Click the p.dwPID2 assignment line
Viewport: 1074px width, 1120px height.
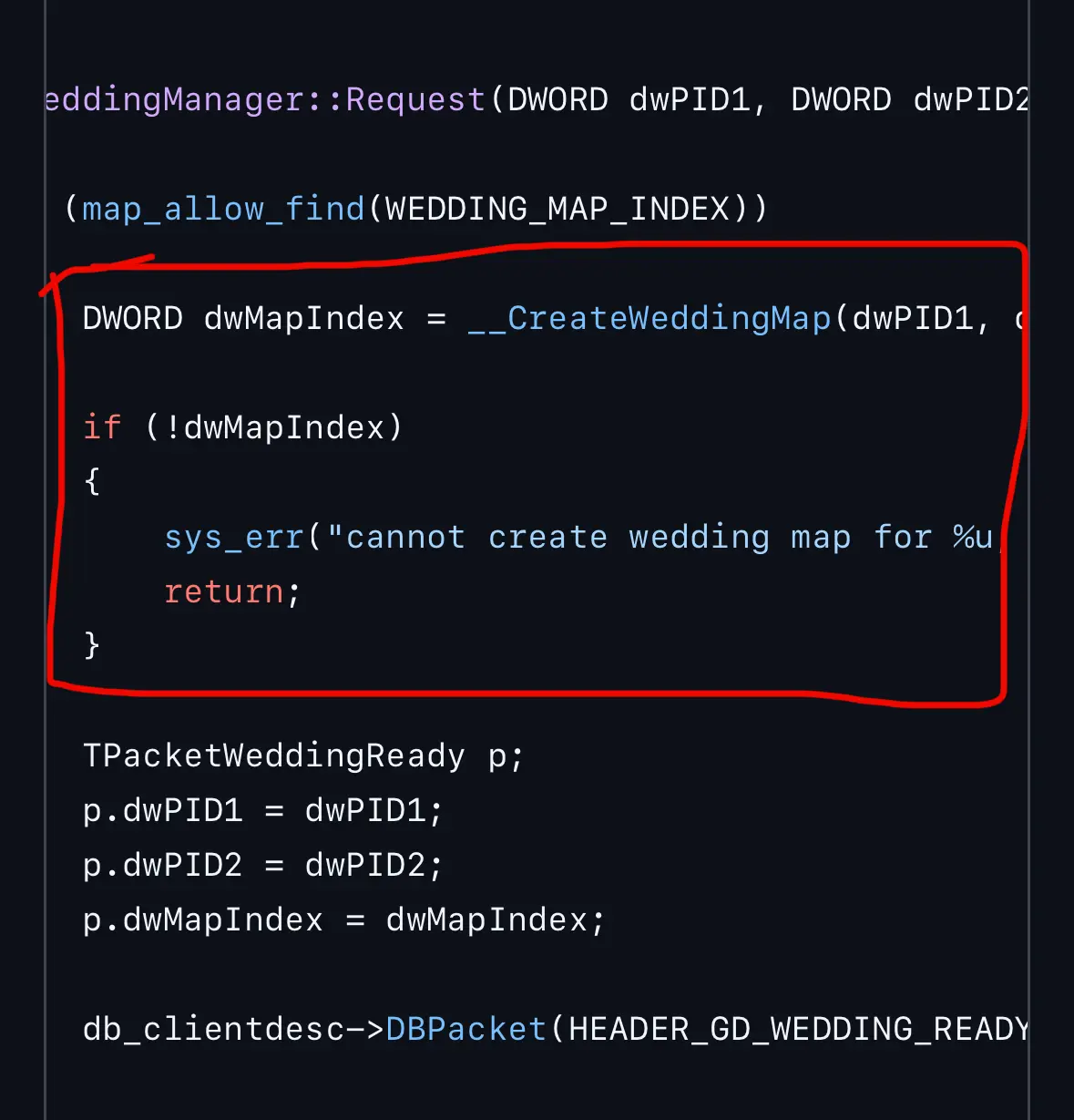tap(262, 865)
